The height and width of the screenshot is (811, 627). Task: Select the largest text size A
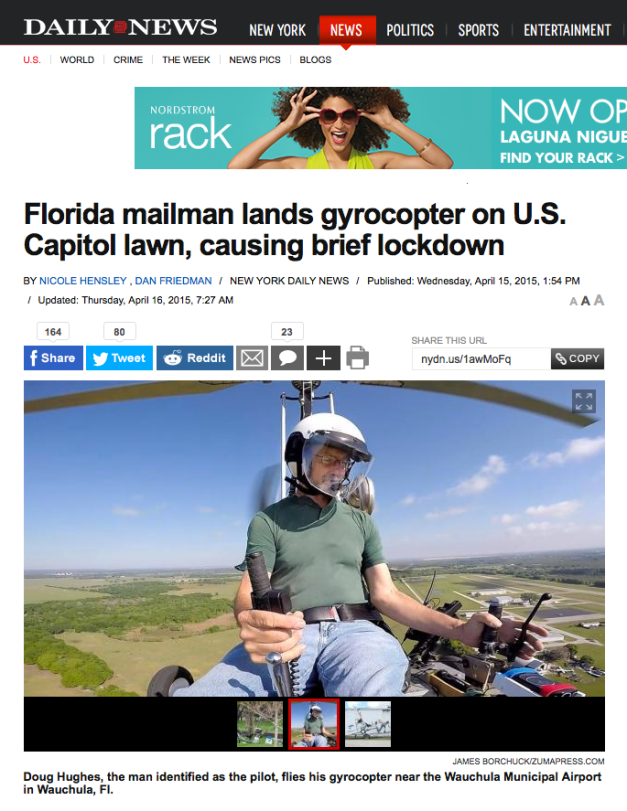point(599,300)
